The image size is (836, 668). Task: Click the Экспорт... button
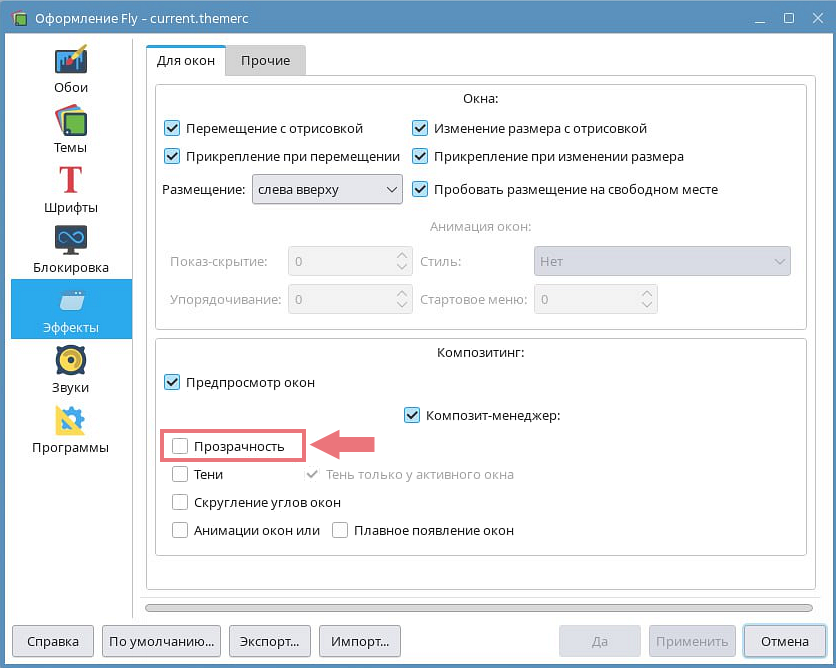coord(270,640)
